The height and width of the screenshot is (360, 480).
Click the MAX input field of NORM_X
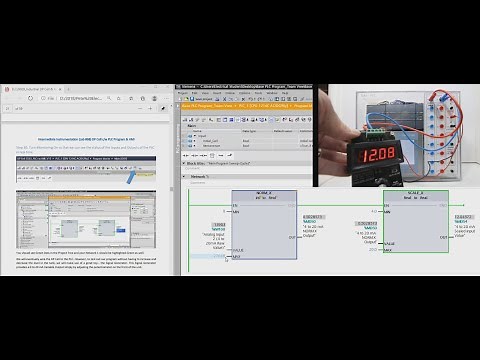[x=208, y=256]
